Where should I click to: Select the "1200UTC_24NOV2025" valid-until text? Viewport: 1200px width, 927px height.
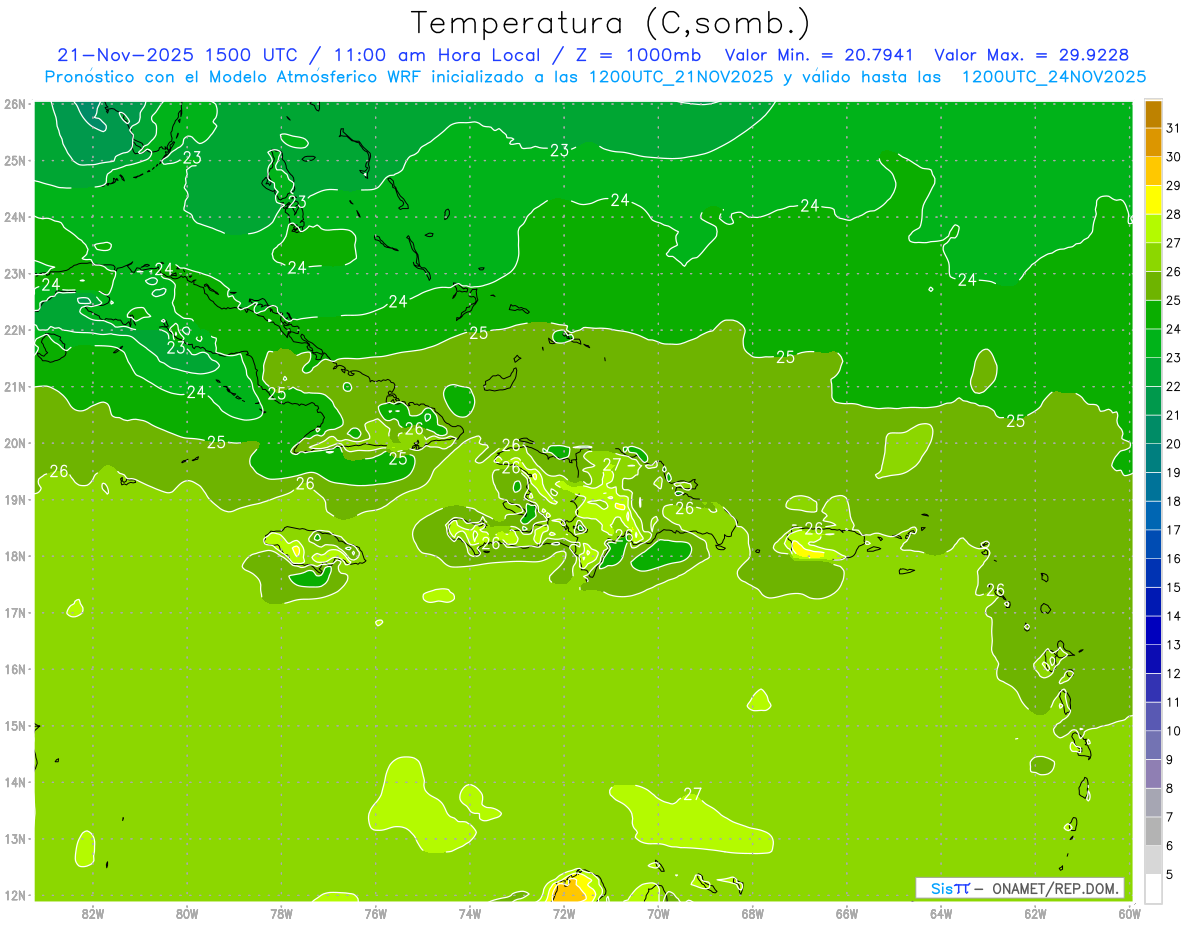pos(1054,77)
